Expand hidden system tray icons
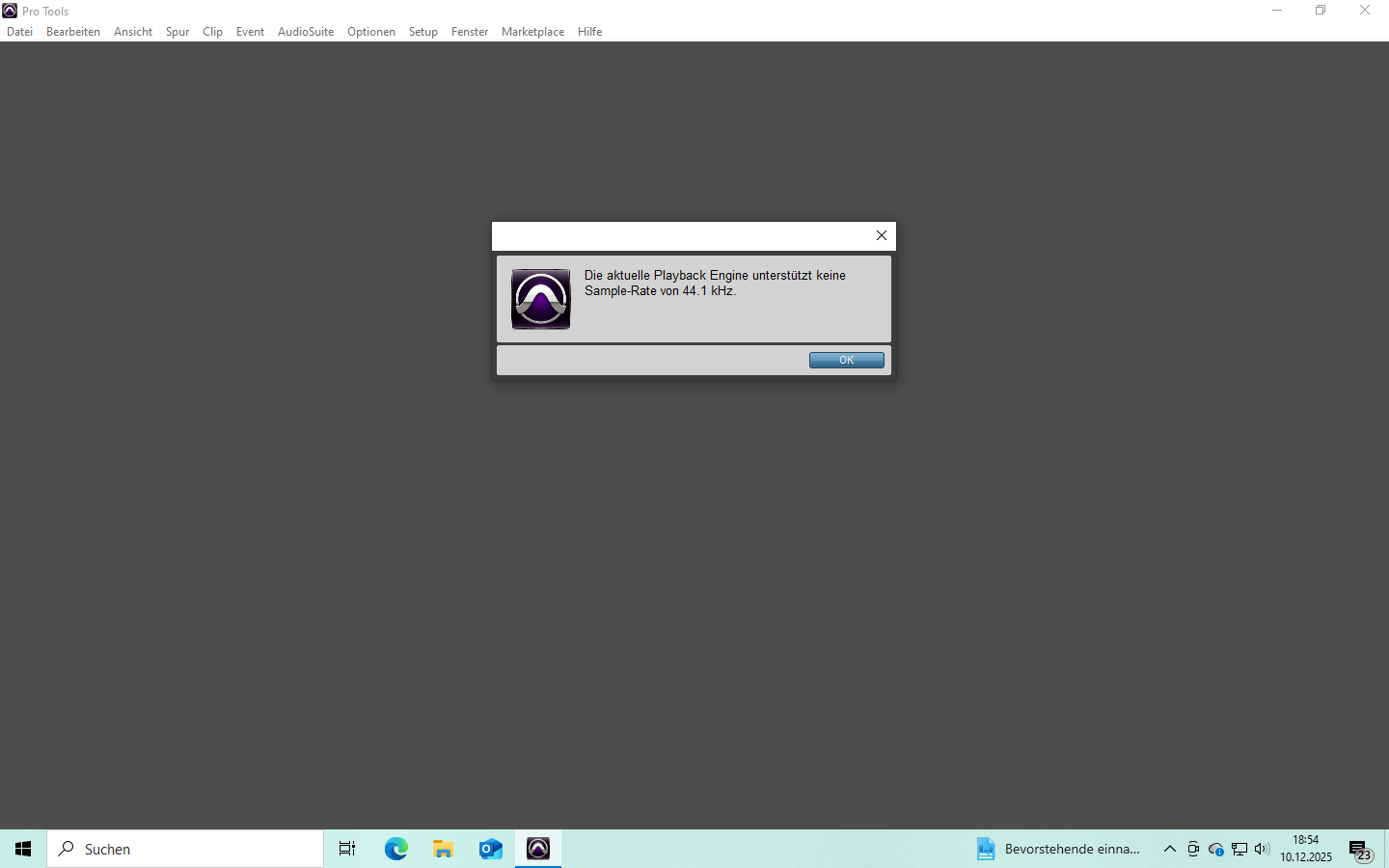 click(x=1170, y=849)
